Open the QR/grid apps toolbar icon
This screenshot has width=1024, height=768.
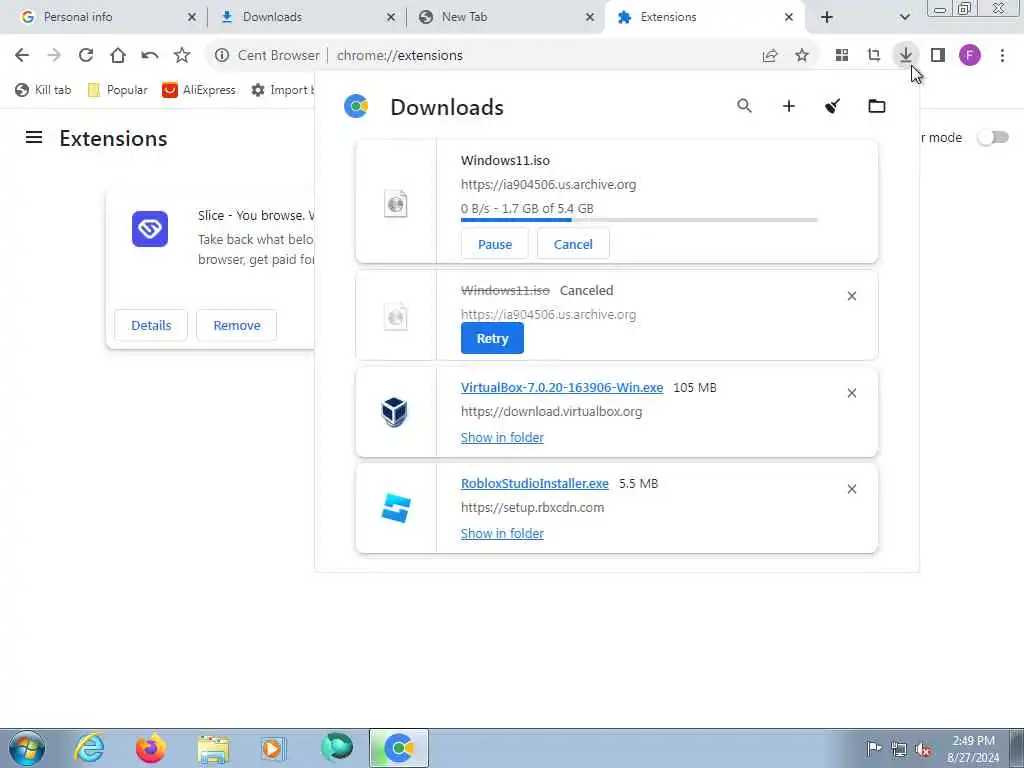tap(842, 56)
